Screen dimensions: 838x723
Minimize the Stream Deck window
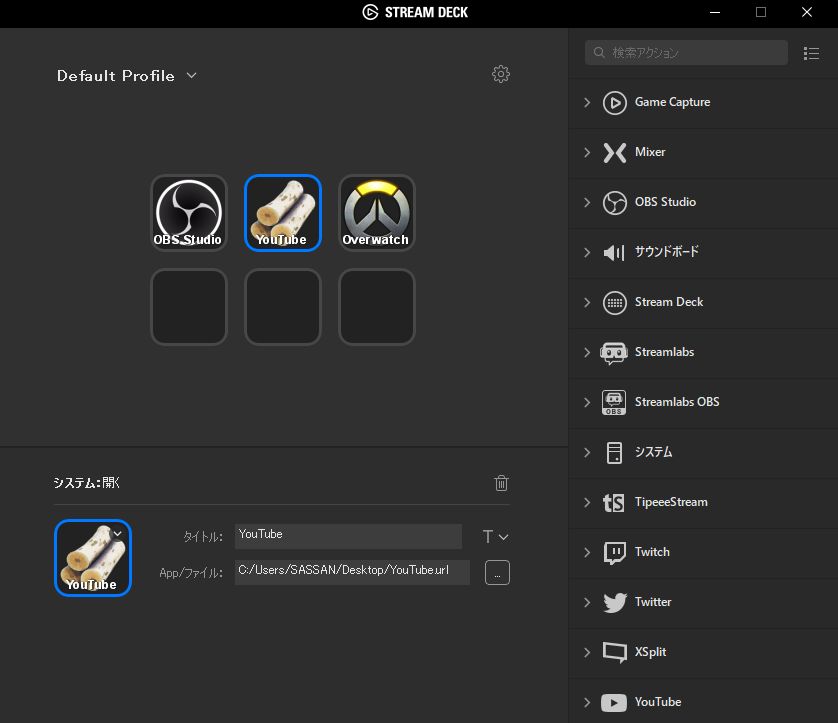point(715,12)
